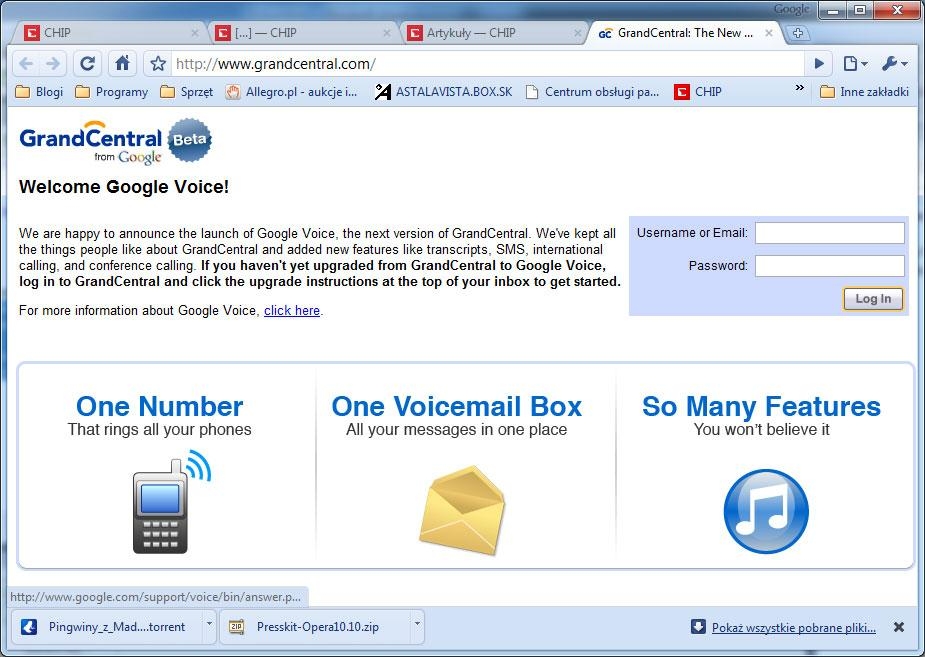This screenshot has width=925, height=657.
Task: Click the "You won't believe it" text
Action: 762,429
